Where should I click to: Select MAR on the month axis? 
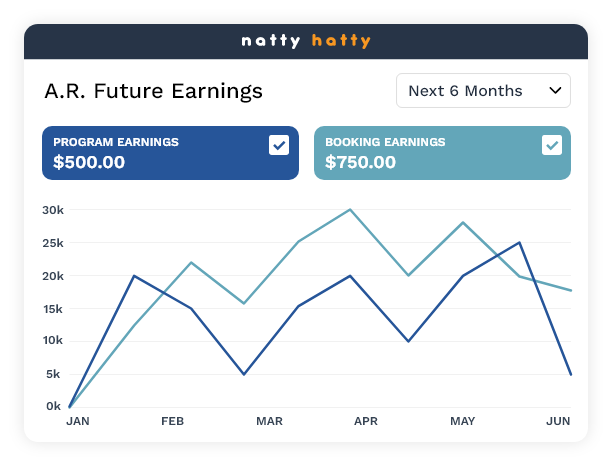[x=269, y=422]
